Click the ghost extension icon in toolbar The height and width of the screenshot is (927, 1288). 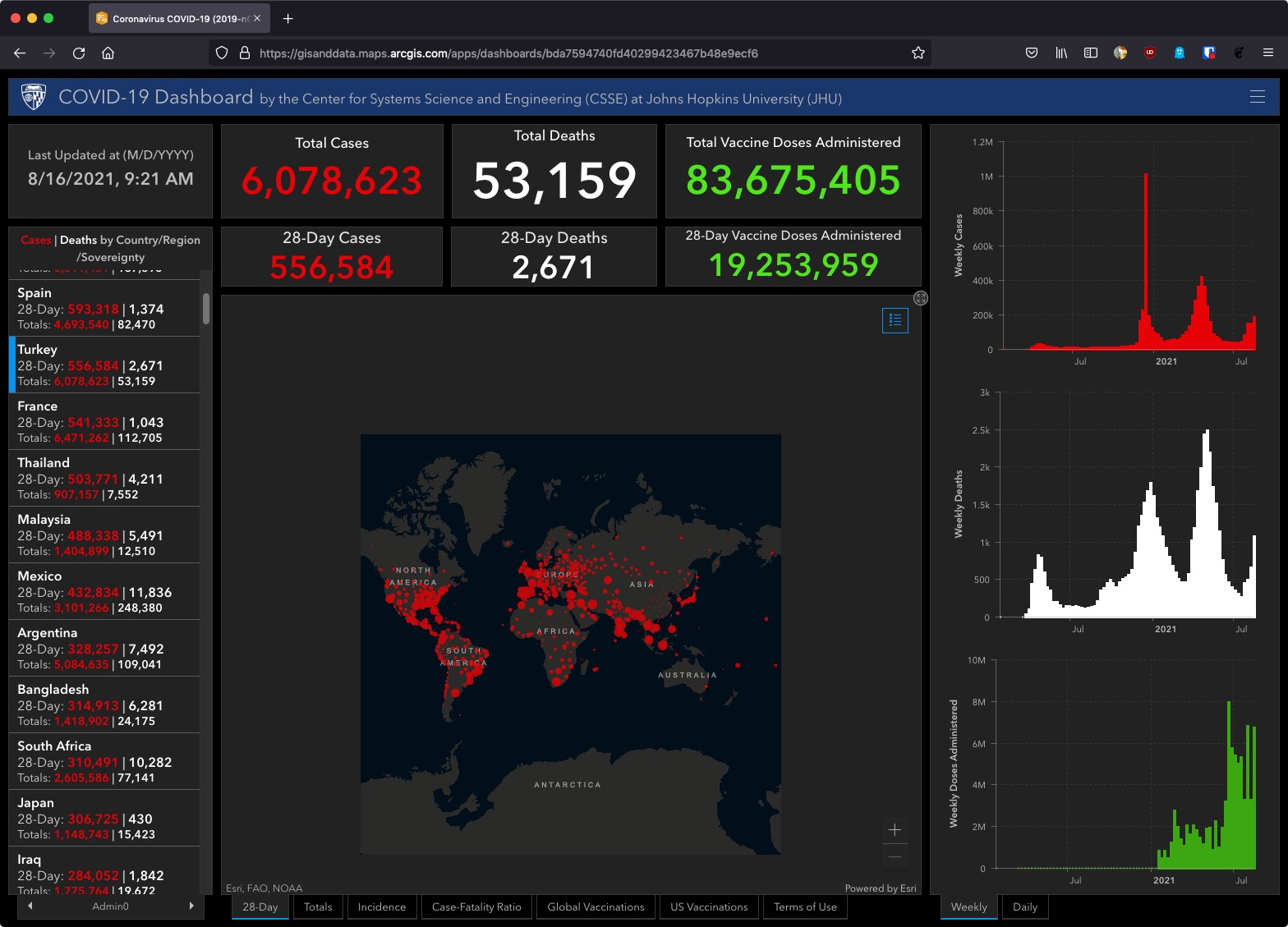1180,53
